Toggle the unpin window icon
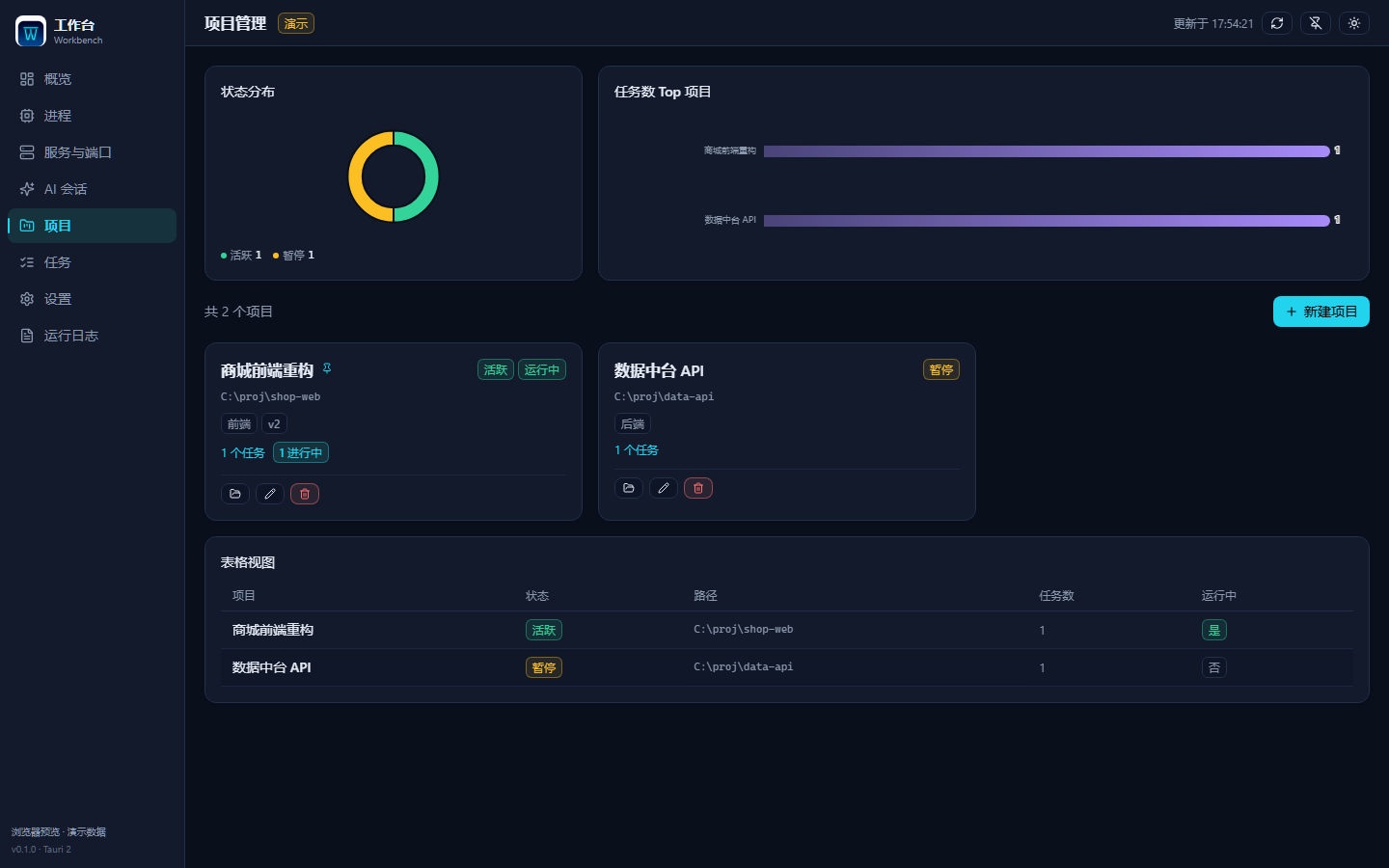1389x868 pixels. (1316, 23)
